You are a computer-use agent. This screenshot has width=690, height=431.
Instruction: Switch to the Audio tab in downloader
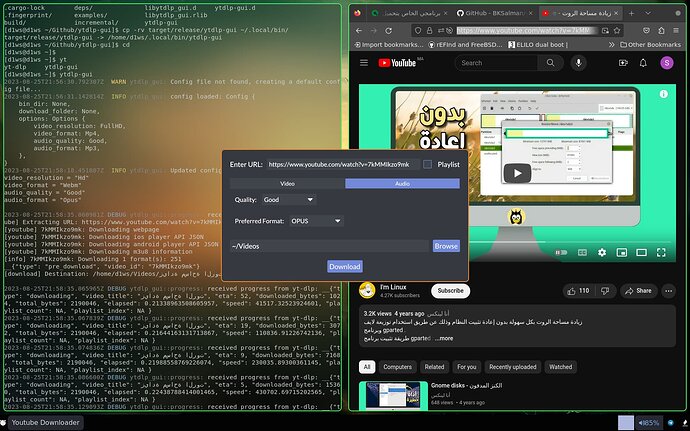402,184
